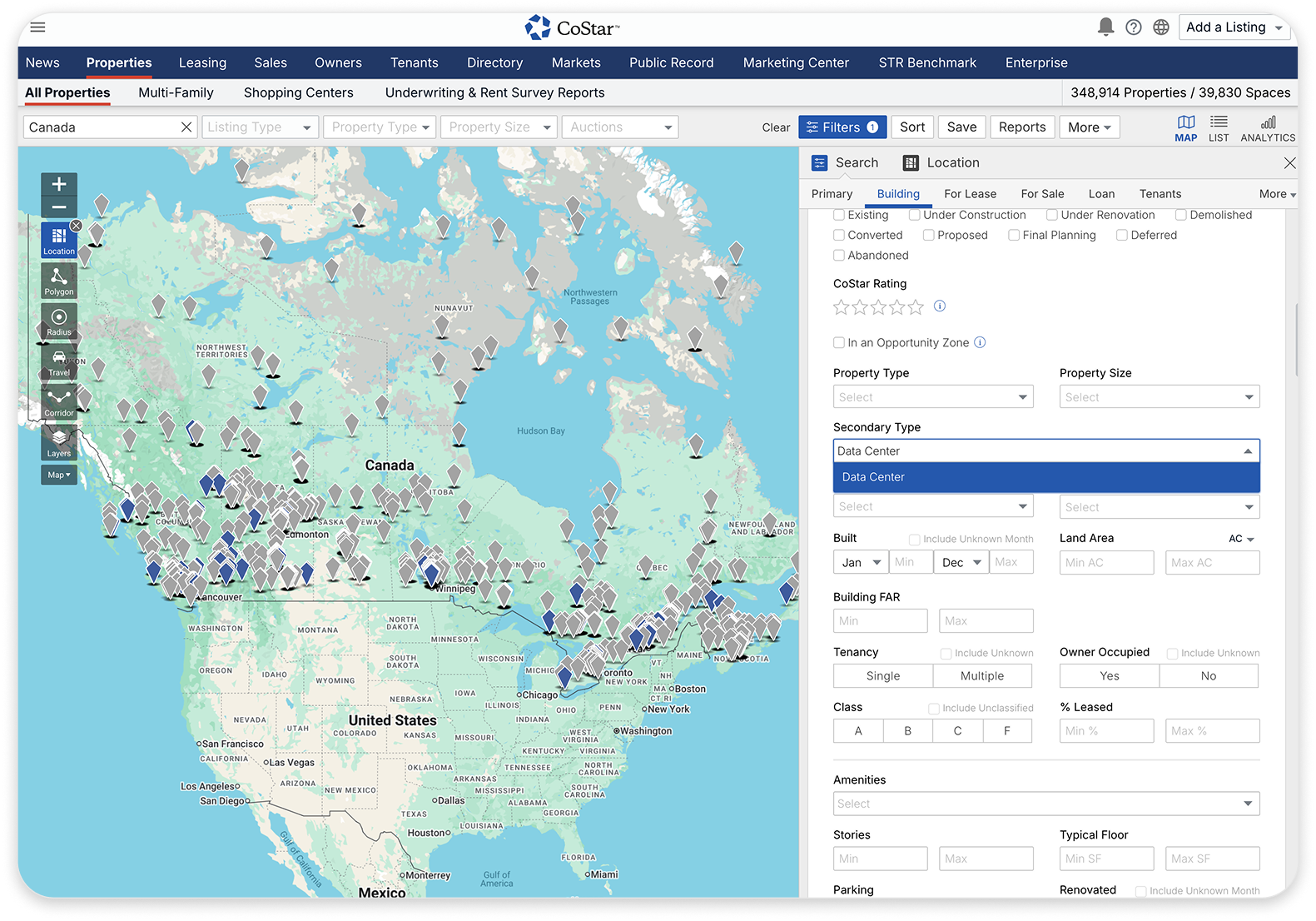Screen dimensions: 1316x921
Task: Switch to MAP view icon
Action: tap(1186, 128)
